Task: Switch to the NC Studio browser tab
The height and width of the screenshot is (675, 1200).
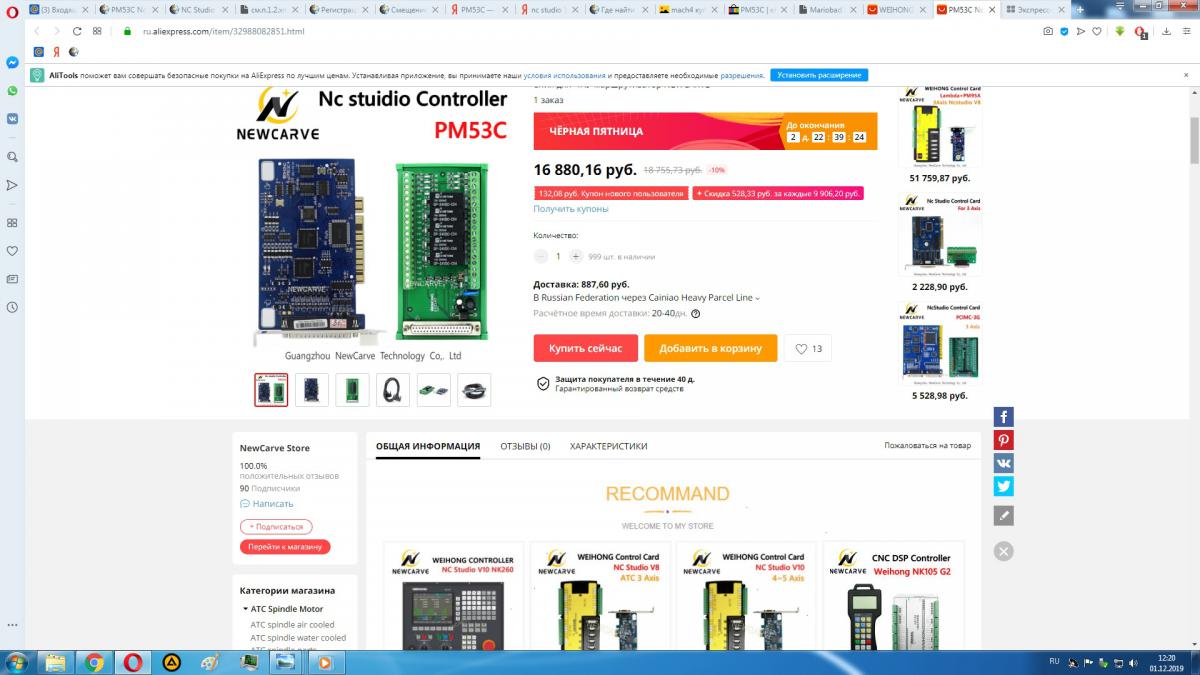Action: pyautogui.click(x=200, y=9)
